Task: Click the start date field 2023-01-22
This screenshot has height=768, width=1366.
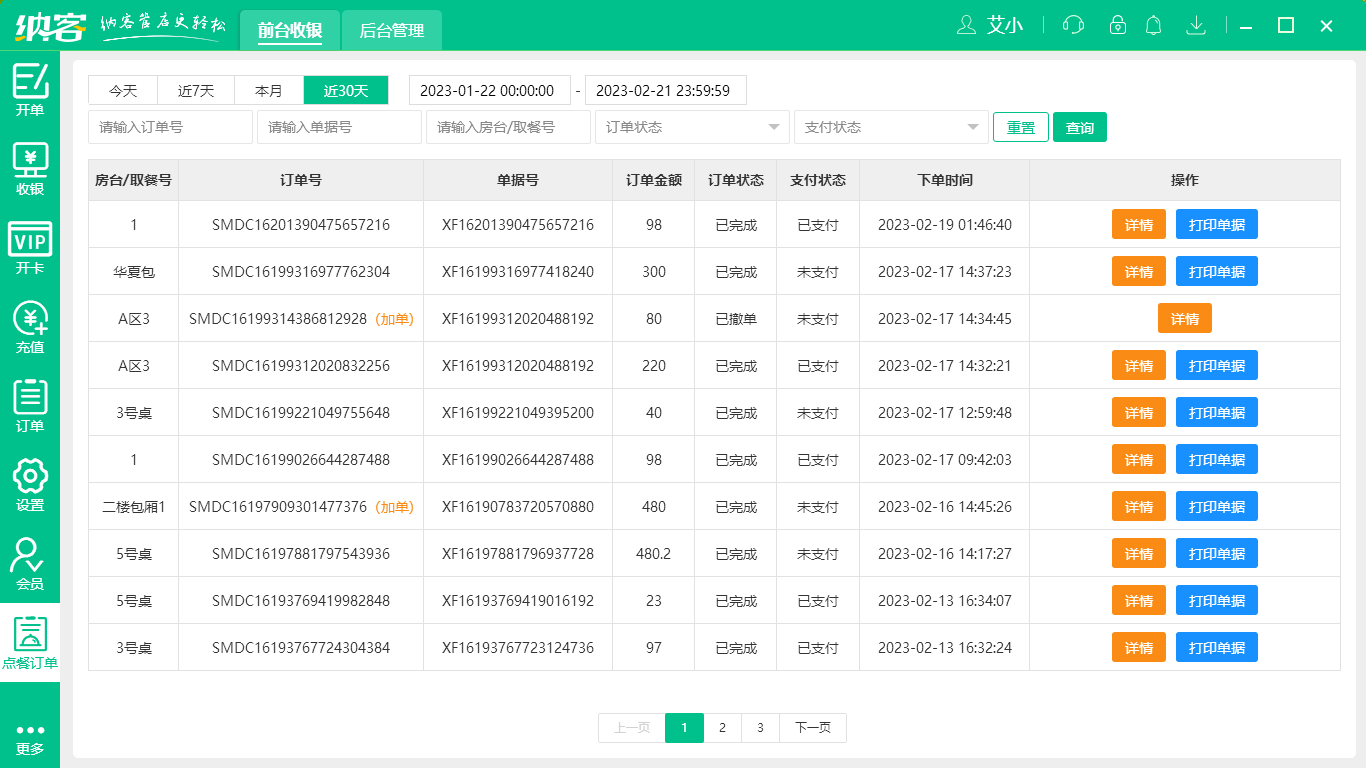Action: (490, 90)
